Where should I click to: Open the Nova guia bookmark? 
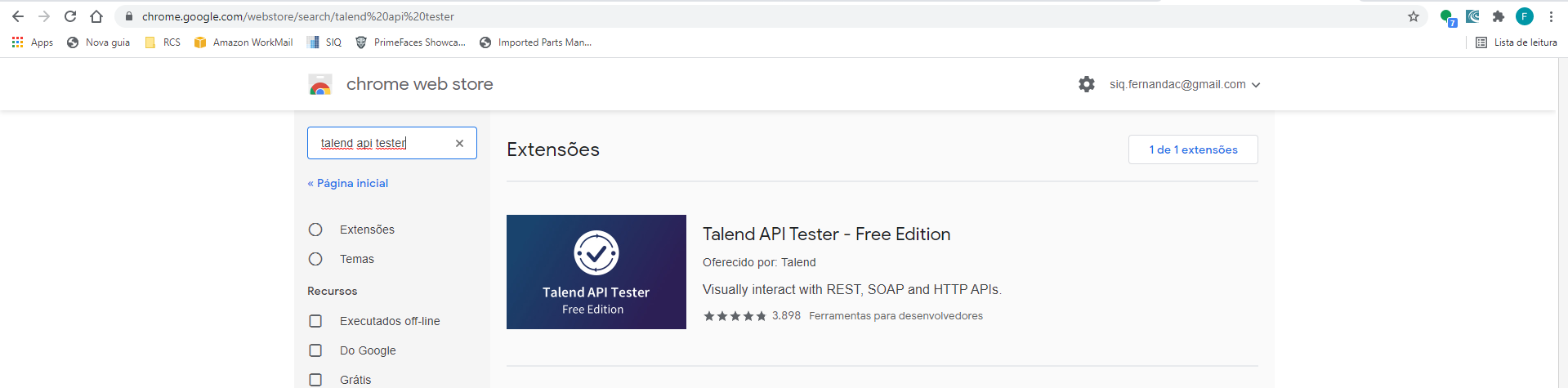tap(98, 42)
